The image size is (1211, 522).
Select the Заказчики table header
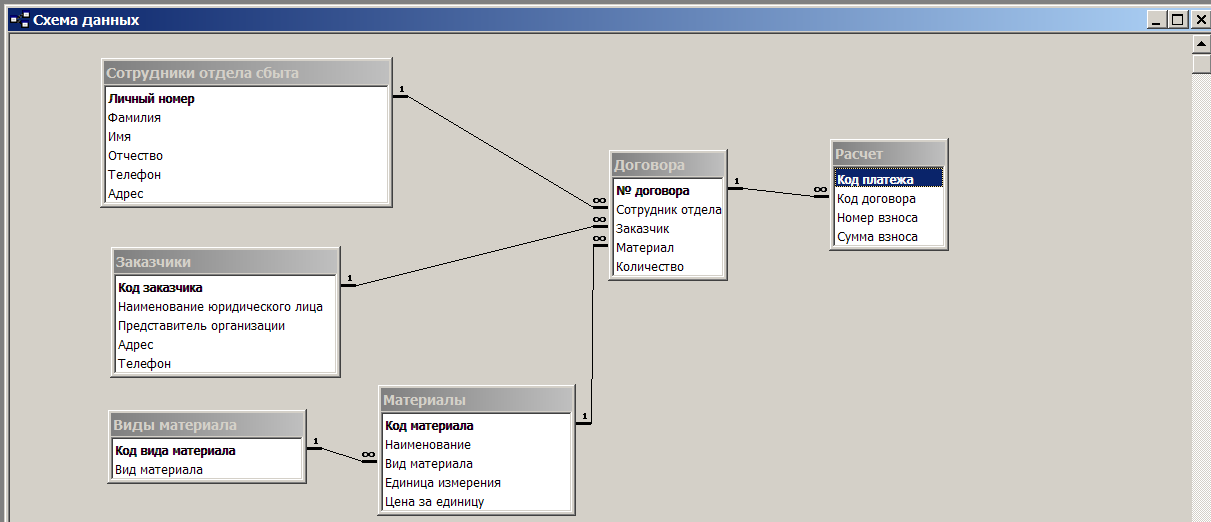point(225,262)
